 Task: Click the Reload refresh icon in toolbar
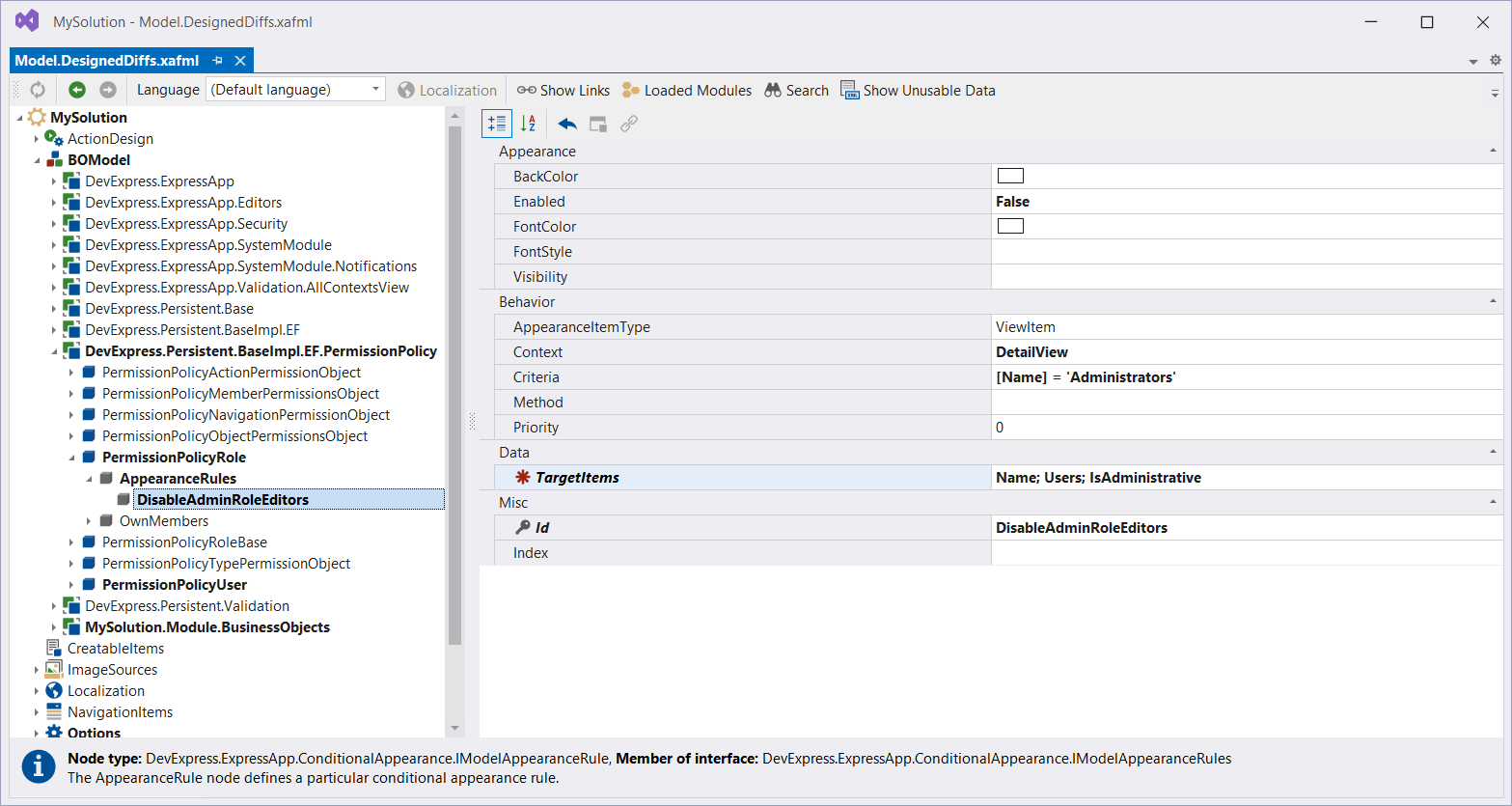point(37,90)
